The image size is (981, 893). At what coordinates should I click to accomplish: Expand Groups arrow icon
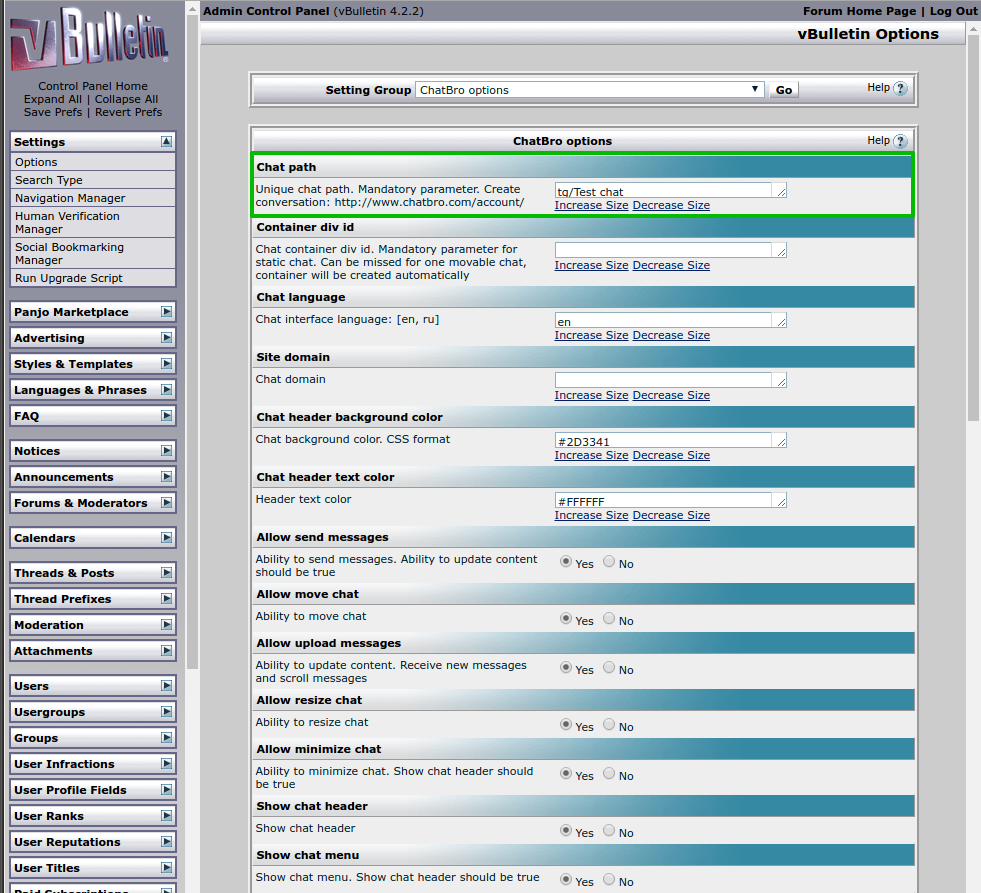[x=166, y=738]
